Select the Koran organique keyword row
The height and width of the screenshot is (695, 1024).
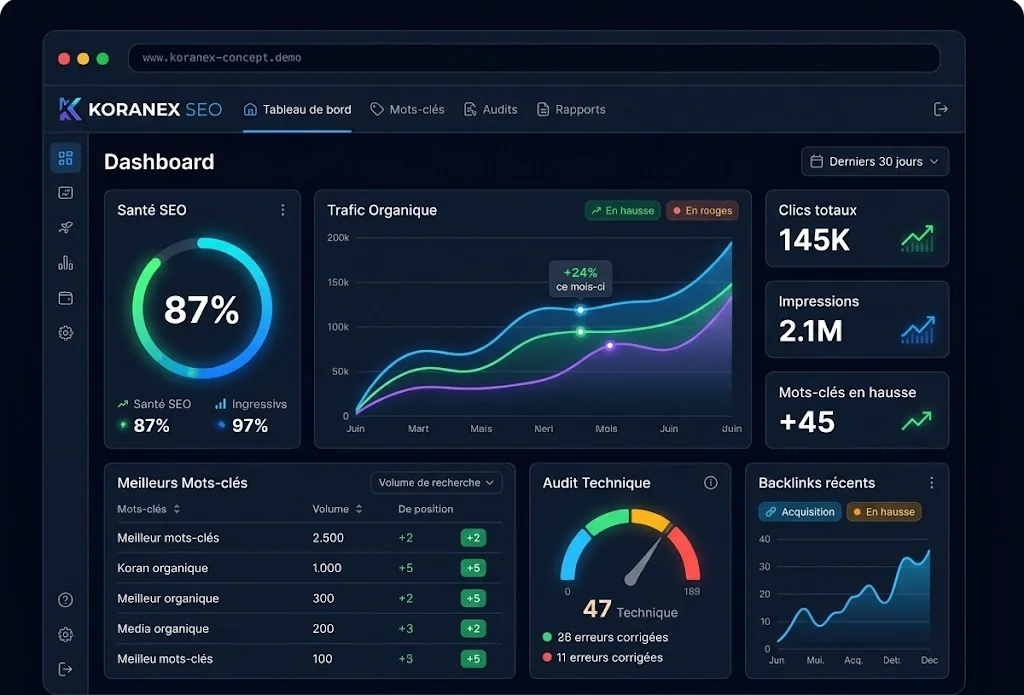point(310,568)
